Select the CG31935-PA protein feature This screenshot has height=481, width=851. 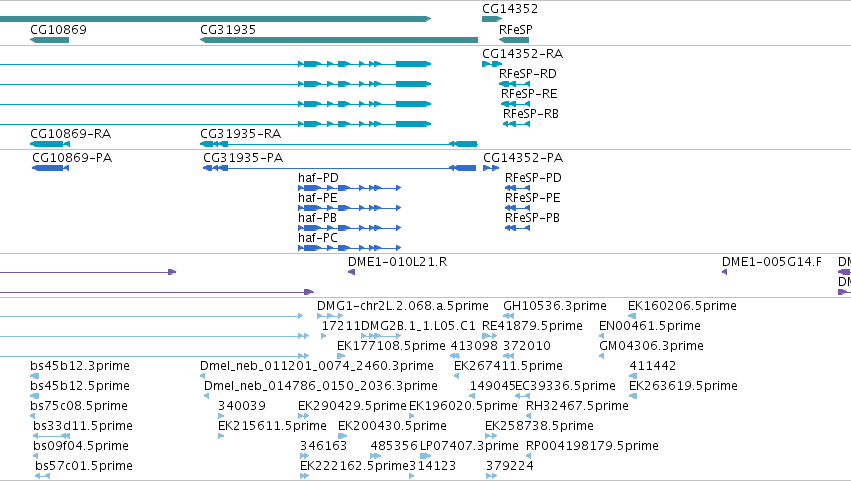coord(339,168)
